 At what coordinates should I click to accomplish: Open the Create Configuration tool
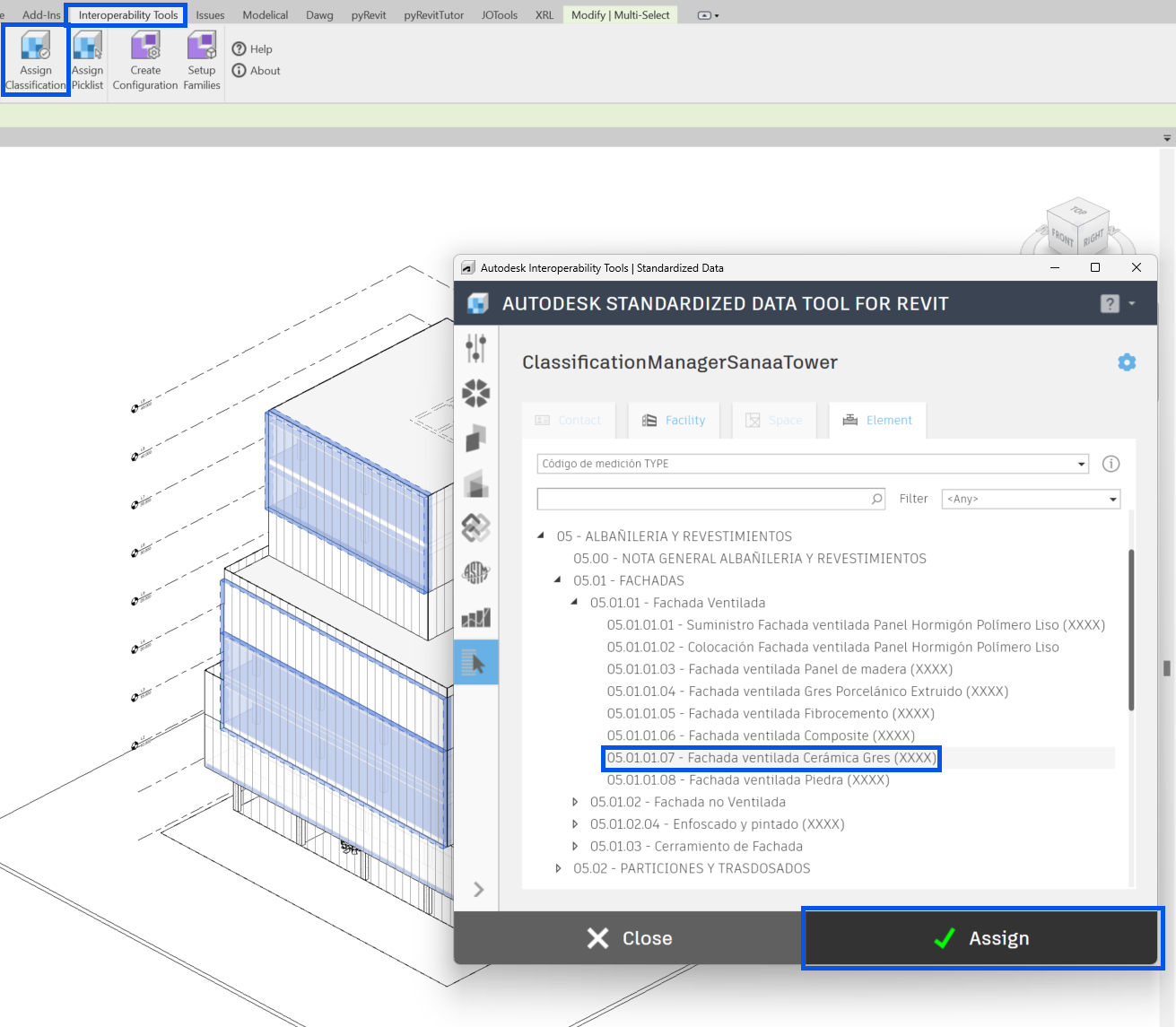(145, 46)
